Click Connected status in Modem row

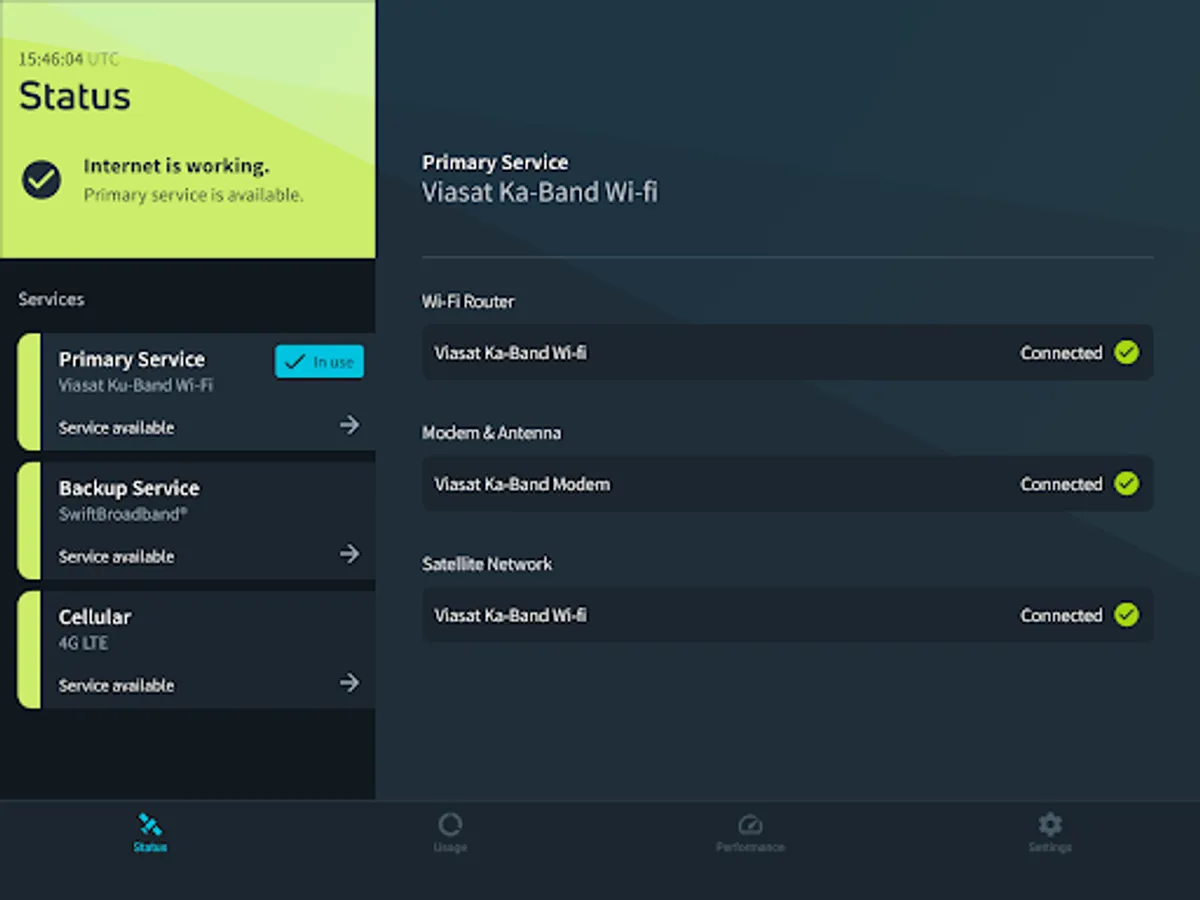(1061, 484)
